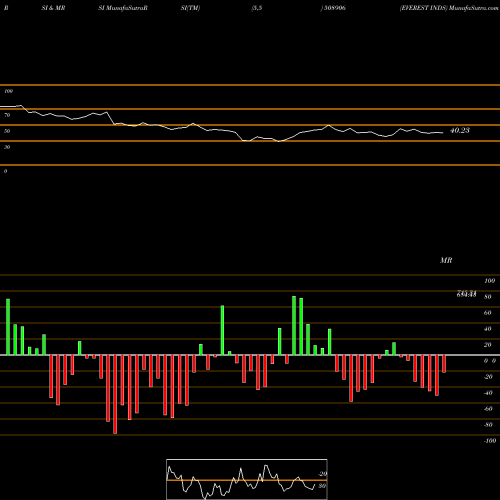
Task: Click the SI & MR header text
Action: point(53,8)
